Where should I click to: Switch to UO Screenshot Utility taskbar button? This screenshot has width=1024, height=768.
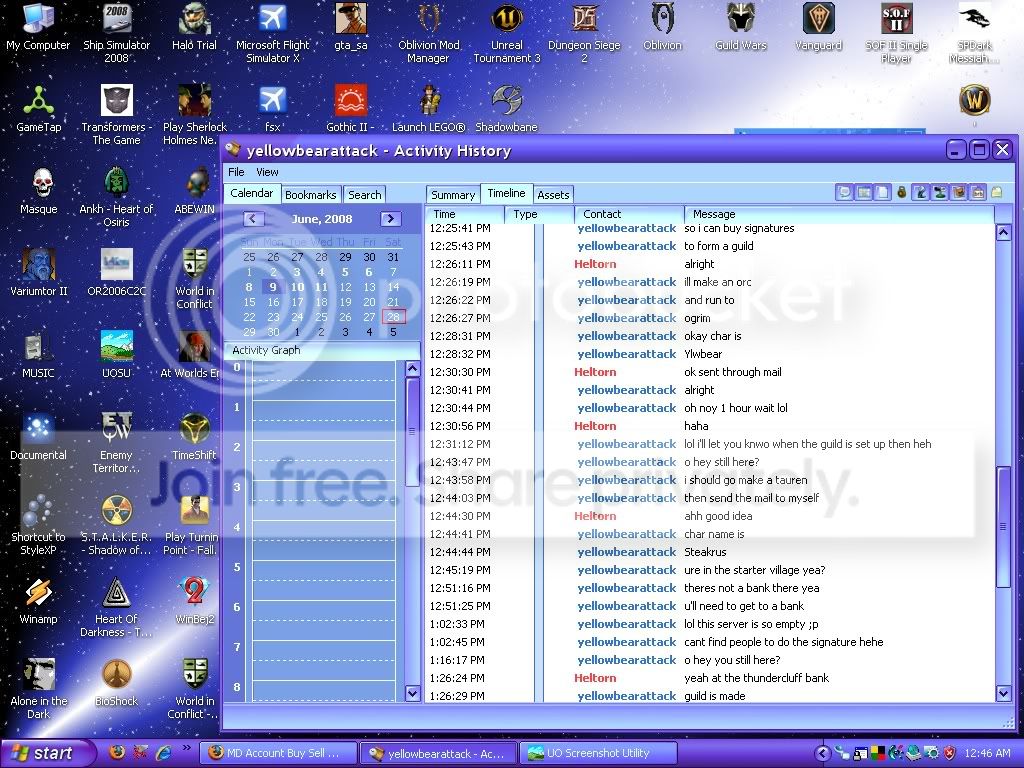point(598,753)
